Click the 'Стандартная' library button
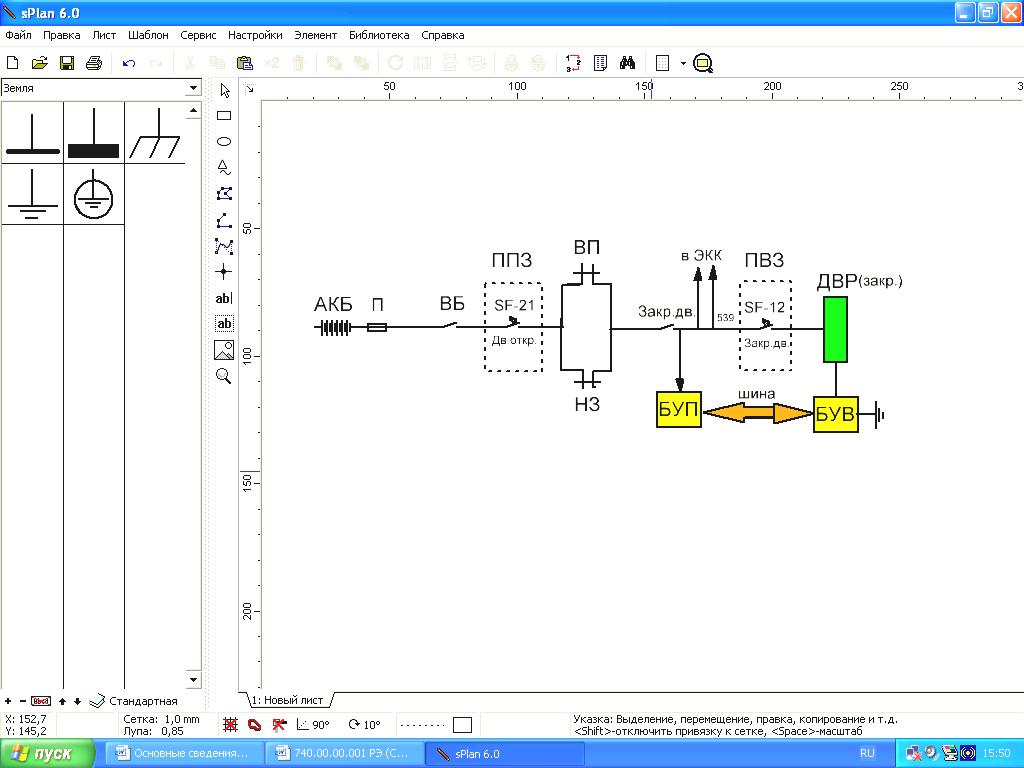Viewport: 1024px width, 768px height. (x=134, y=701)
